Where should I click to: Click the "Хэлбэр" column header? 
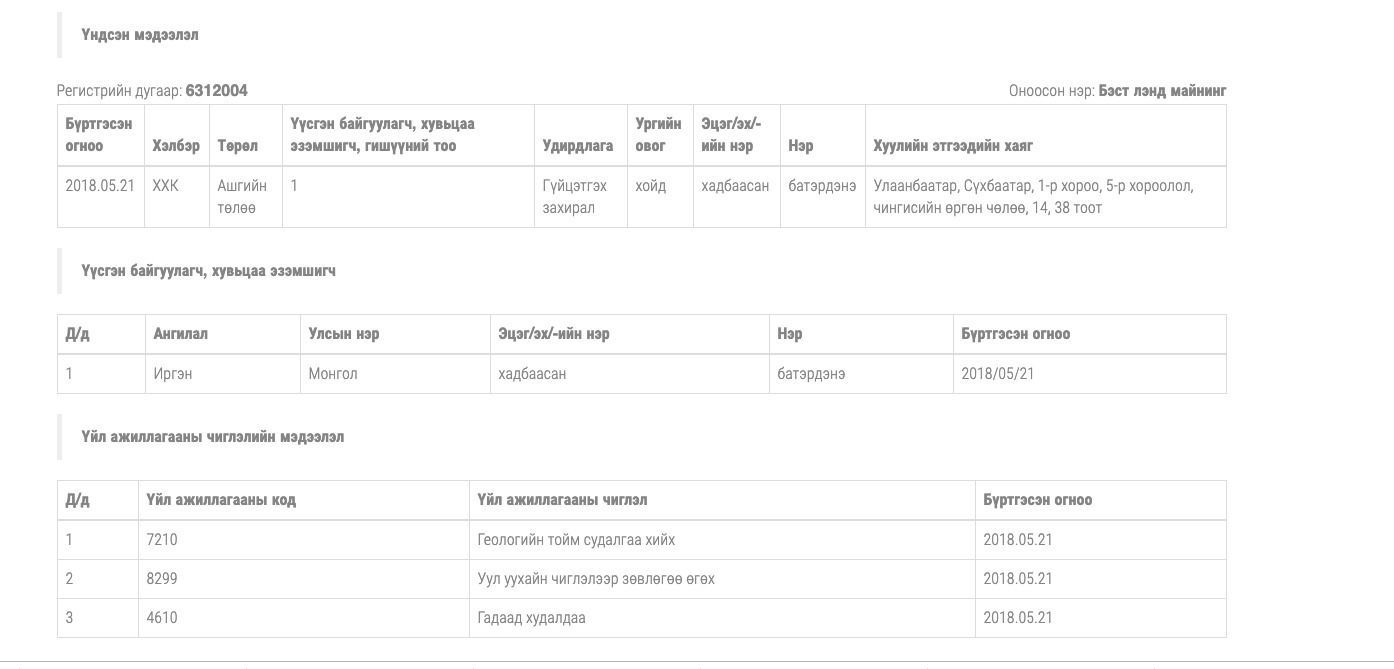tap(176, 146)
